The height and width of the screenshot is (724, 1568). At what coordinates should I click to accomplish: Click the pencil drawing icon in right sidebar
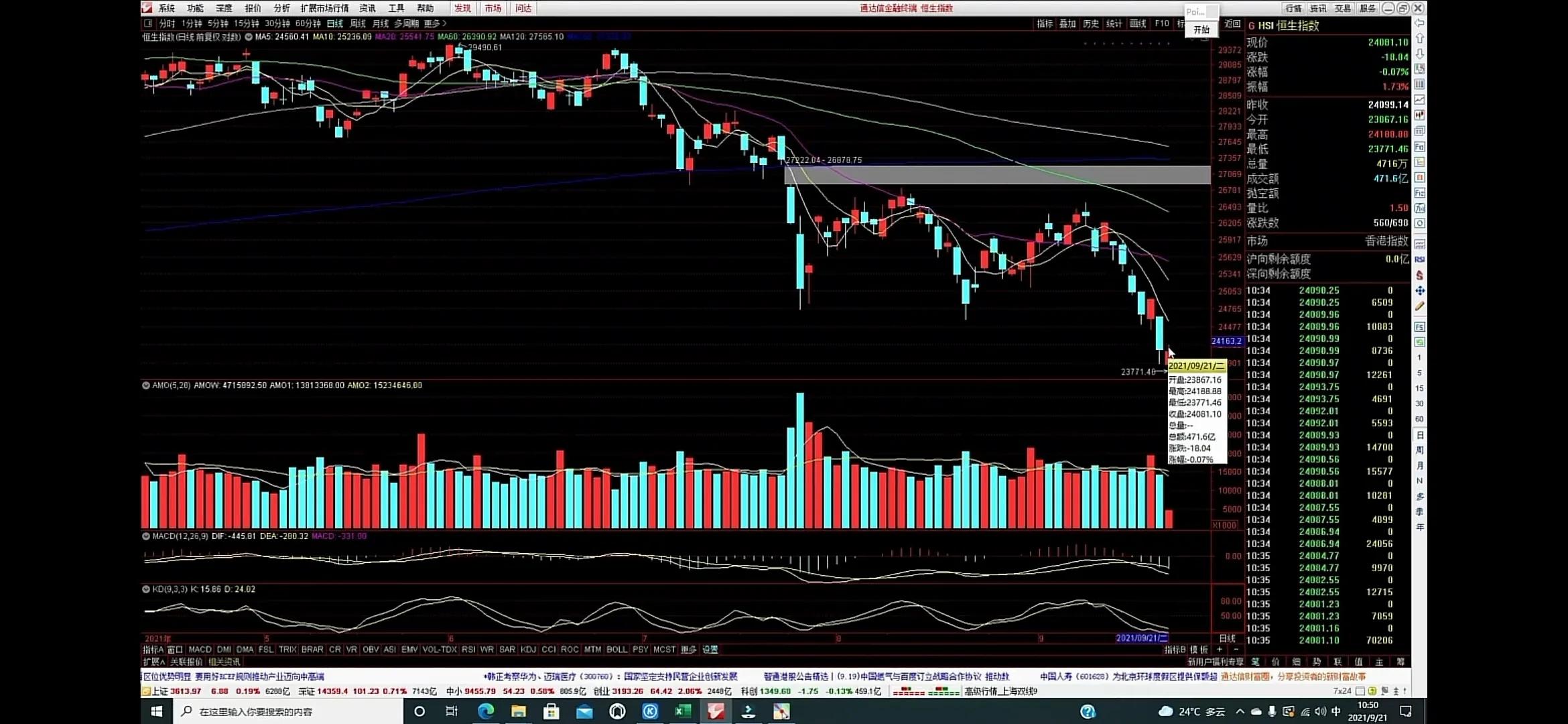(x=1419, y=306)
